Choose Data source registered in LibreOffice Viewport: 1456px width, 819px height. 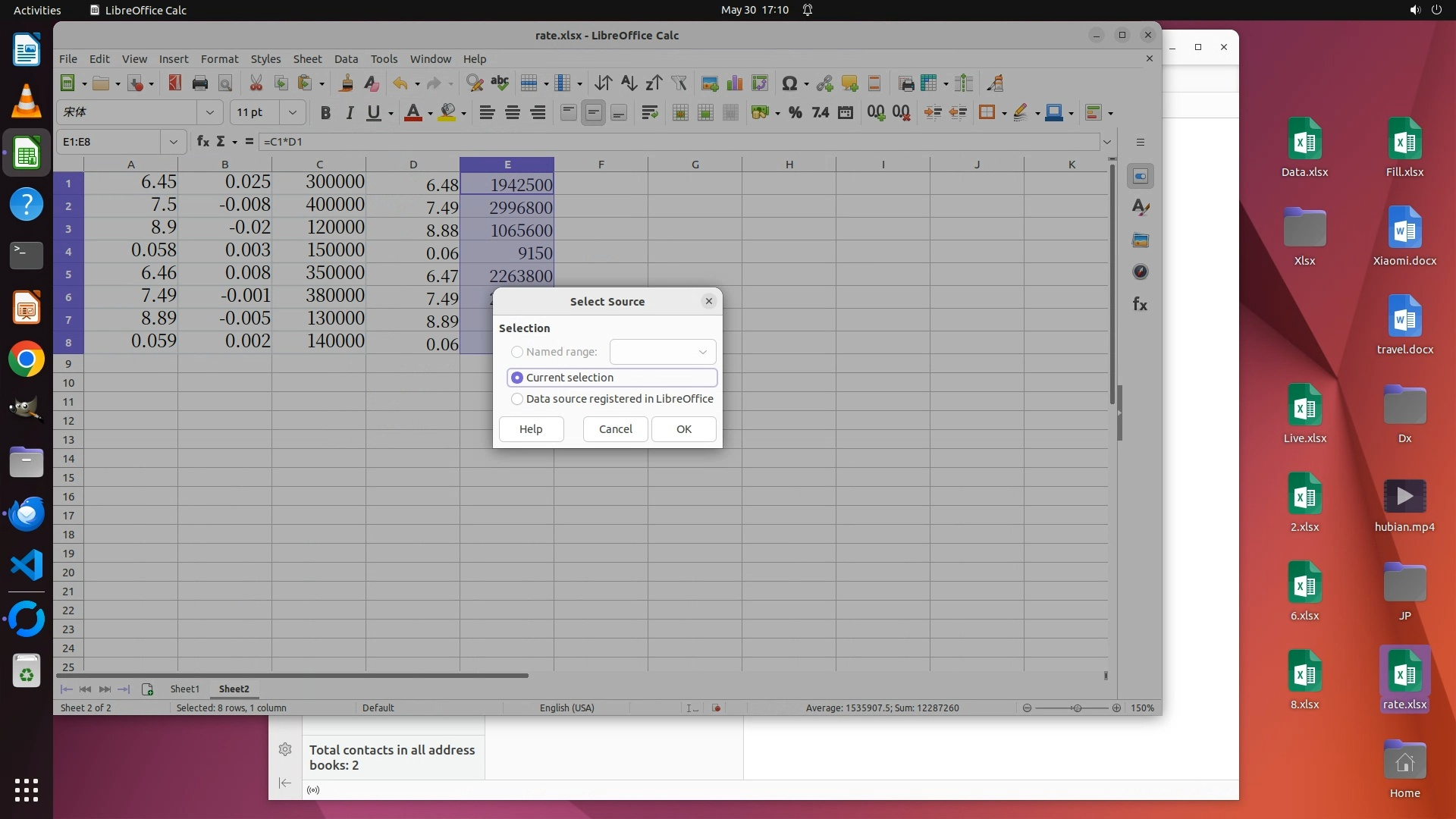(x=517, y=399)
